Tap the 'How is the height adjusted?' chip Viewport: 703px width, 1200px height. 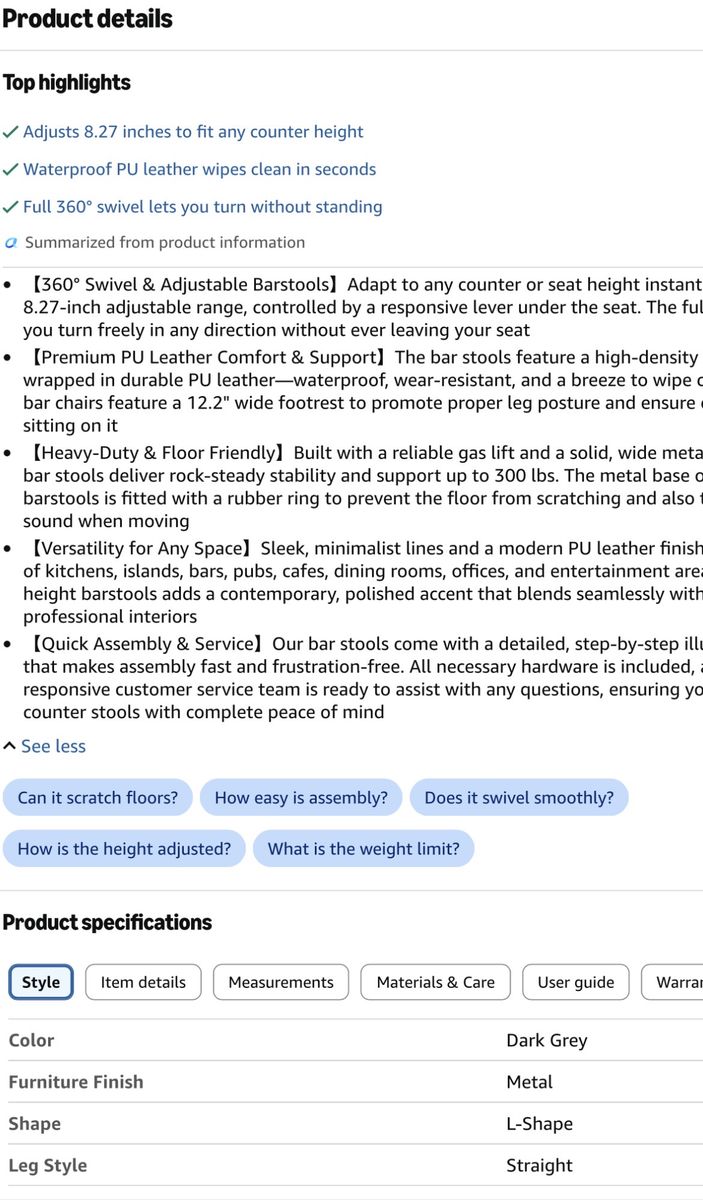coord(124,848)
